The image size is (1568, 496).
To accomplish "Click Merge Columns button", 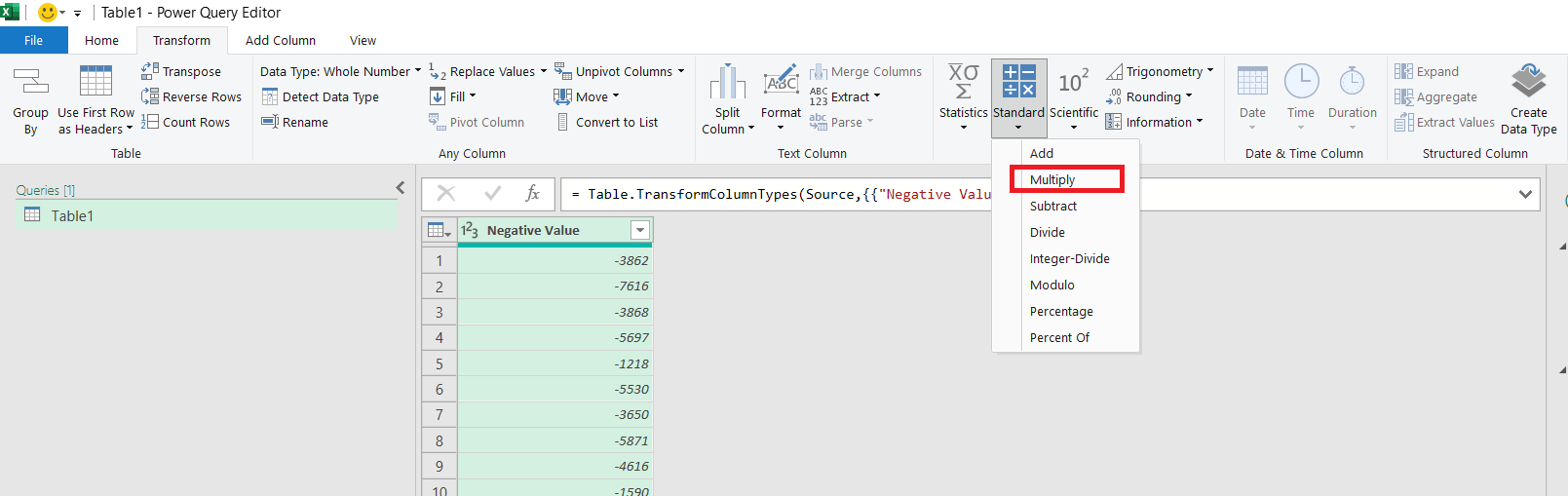I will click(x=865, y=71).
